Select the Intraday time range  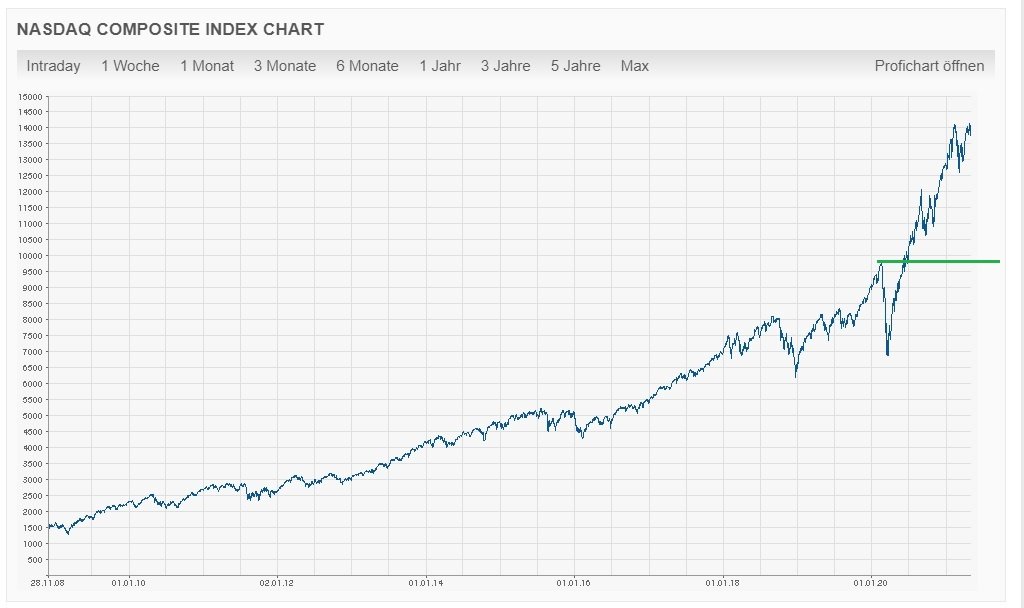pos(54,66)
